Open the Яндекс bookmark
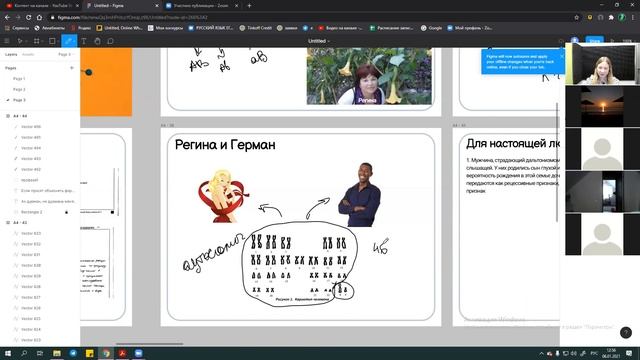Screen dimensions: 640x360 coord(80,28)
